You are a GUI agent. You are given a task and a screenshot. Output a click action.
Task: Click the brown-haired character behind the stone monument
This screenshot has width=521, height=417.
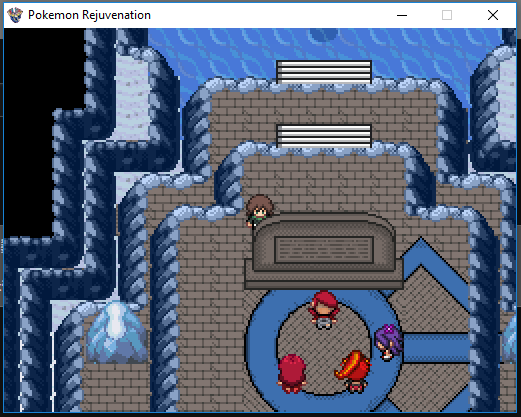(259, 210)
